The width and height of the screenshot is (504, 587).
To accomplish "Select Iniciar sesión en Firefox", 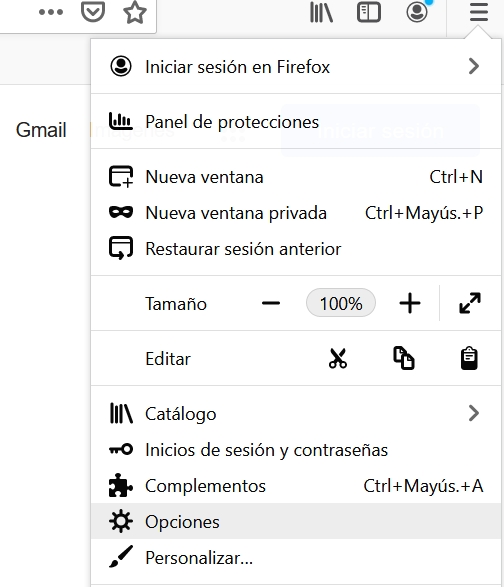I will tap(296, 67).
